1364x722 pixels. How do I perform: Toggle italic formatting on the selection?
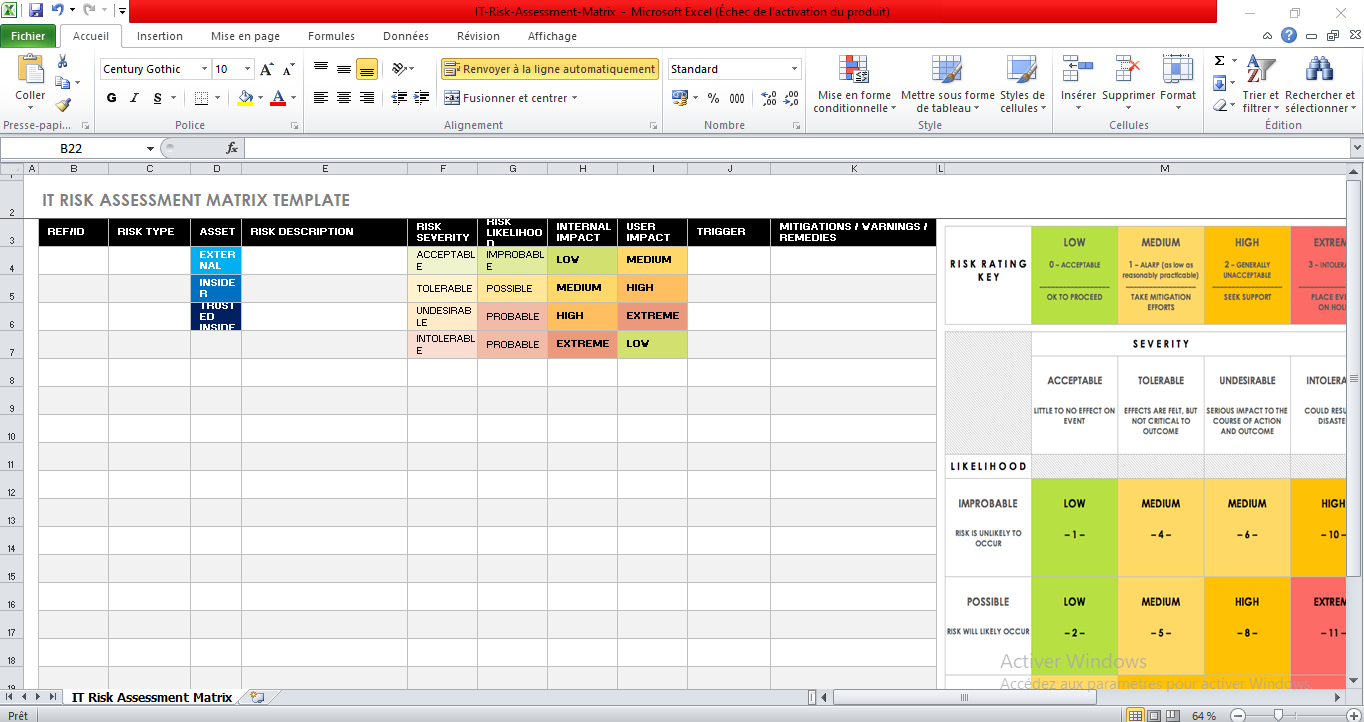(x=133, y=98)
